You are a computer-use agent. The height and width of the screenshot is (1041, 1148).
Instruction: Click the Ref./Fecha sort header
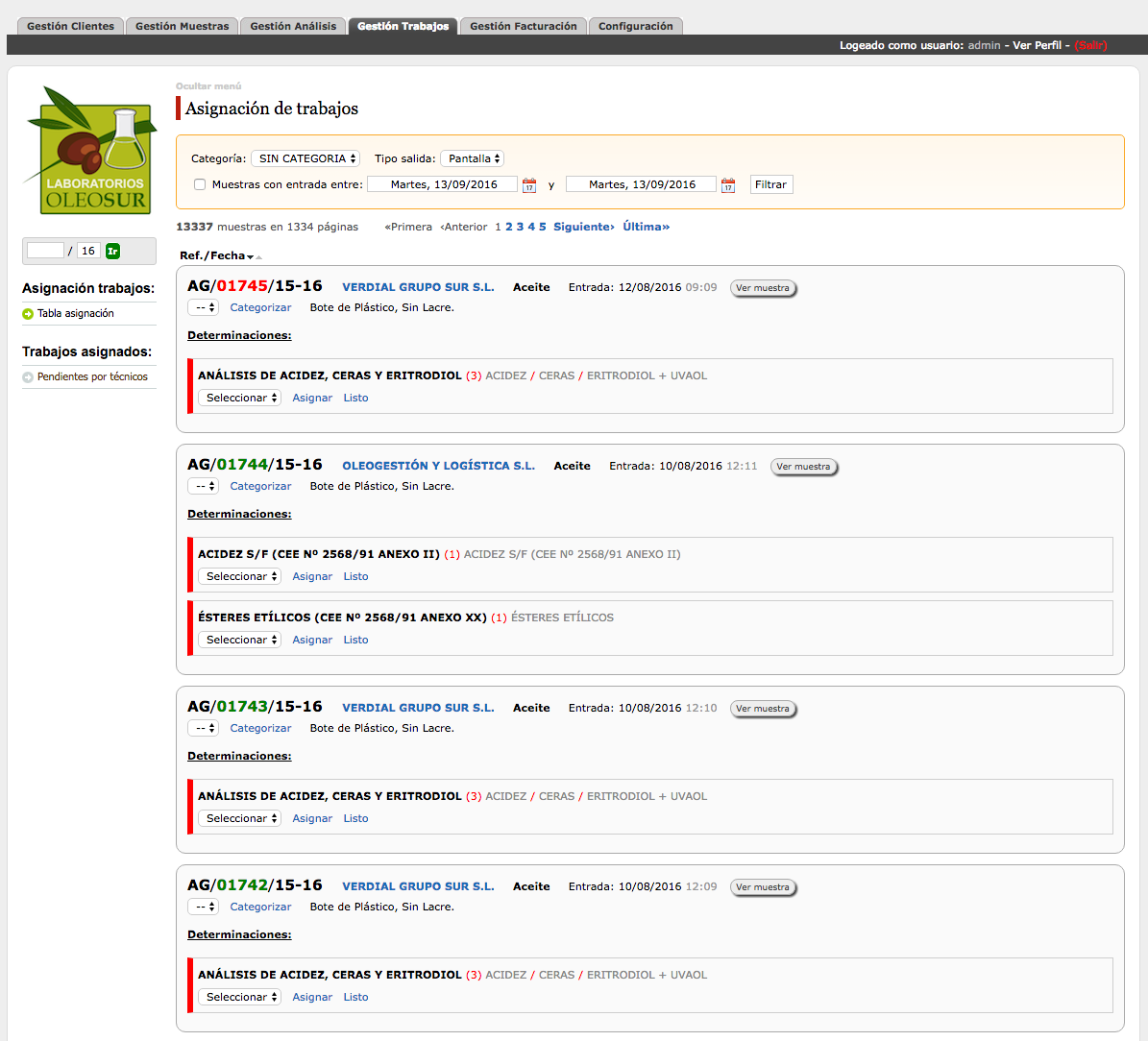[212, 256]
